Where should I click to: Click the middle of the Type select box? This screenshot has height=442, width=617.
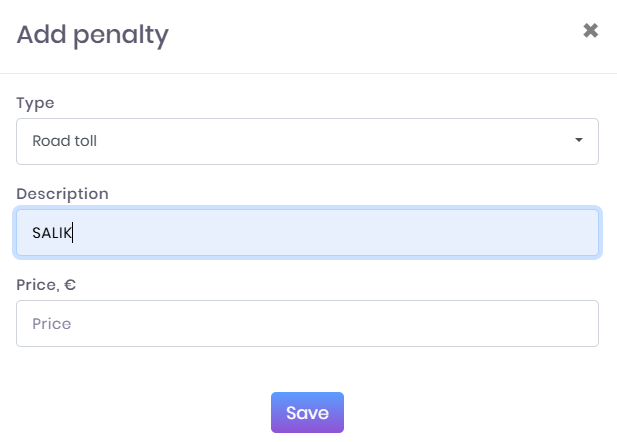(307, 141)
